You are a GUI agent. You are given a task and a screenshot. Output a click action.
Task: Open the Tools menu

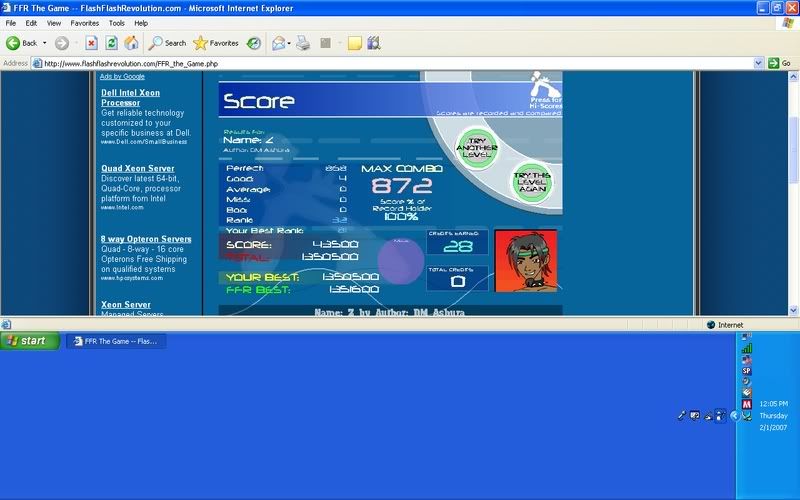tap(116, 22)
